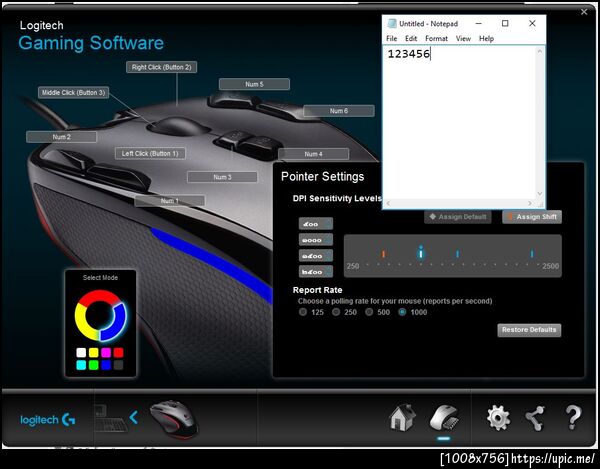Select the second DPI level value box
600x469 pixels.
[x=316, y=240]
